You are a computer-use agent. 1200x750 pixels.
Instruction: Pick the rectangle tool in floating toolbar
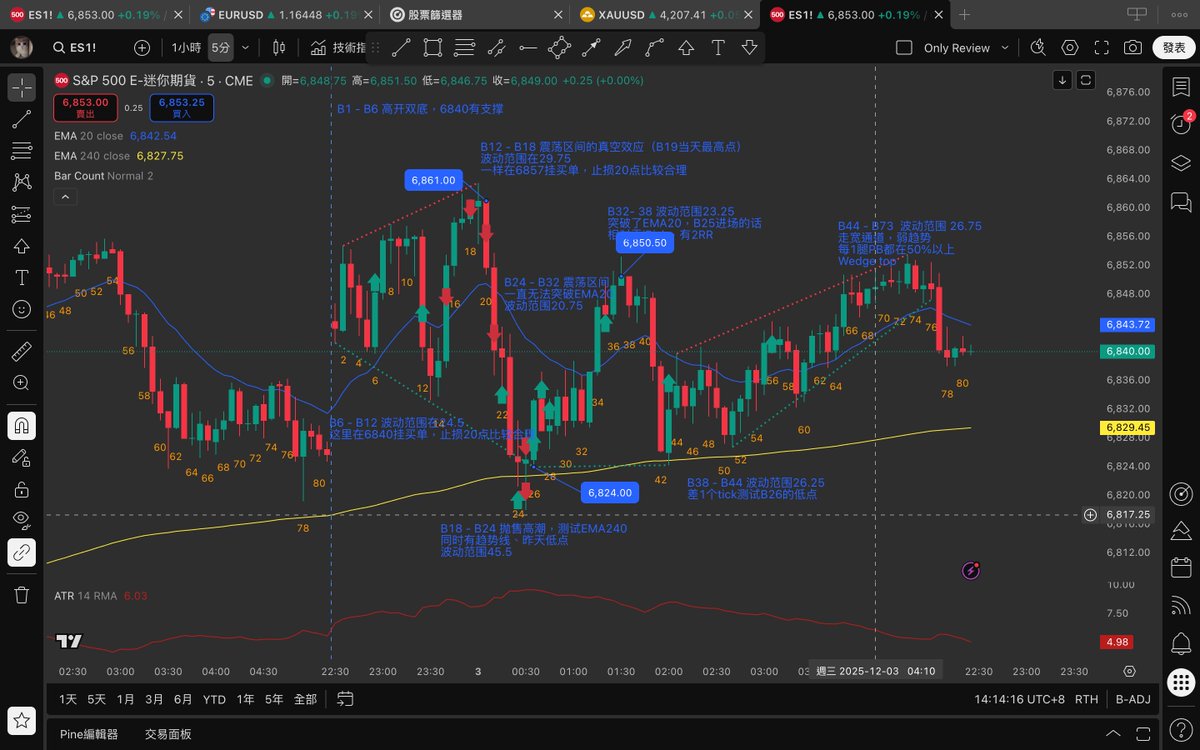tap(432, 48)
